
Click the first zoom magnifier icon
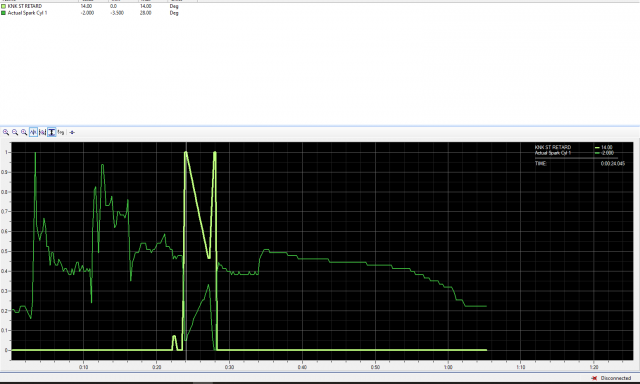[6, 132]
